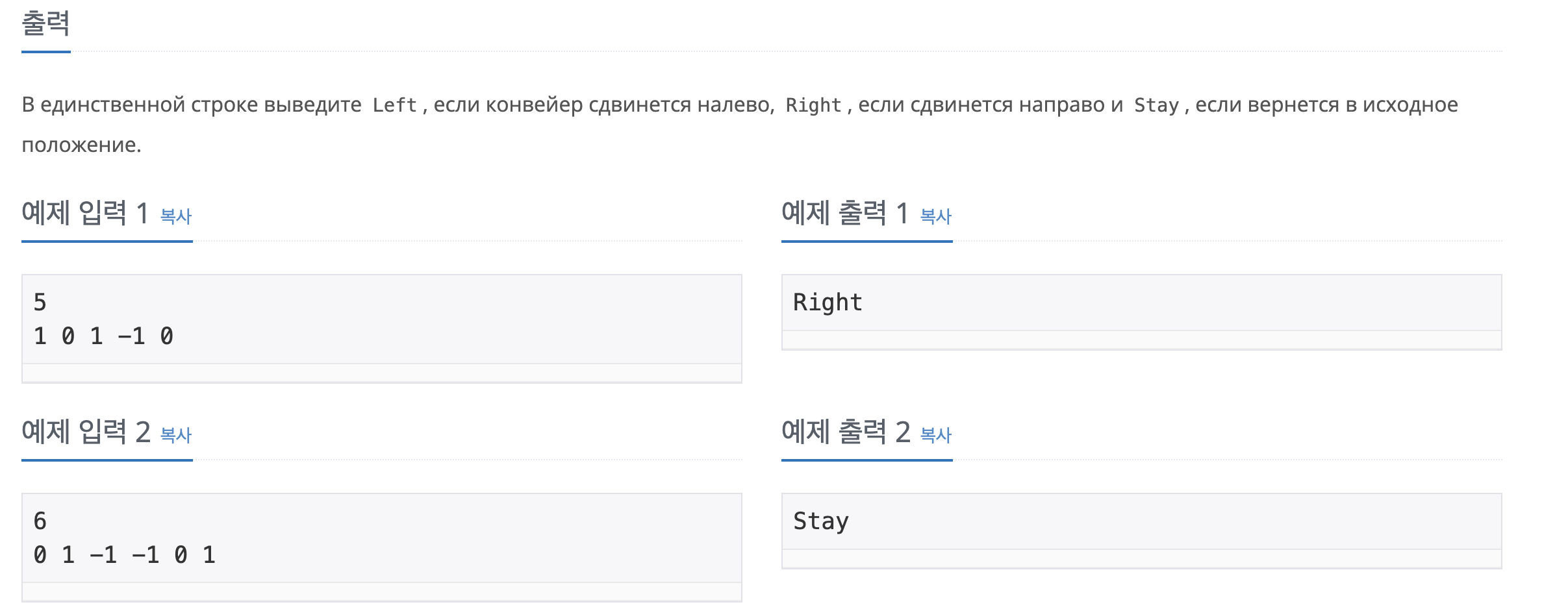Click the number 5 in example input 1
Screen dimensions: 1568x609
click(x=40, y=303)
